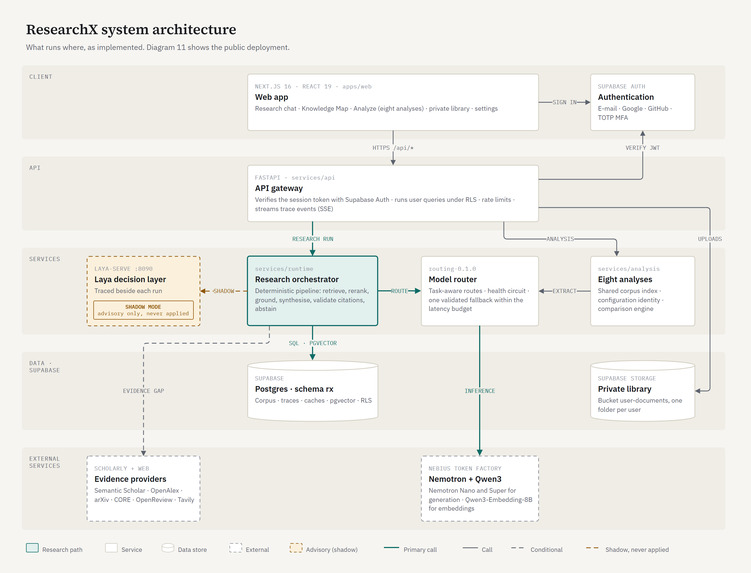Viewport: 751px width, 573px height.
Task: Click the NEBIUS TOKEN FACTORY caption
Action: click(x=465, y=469)
